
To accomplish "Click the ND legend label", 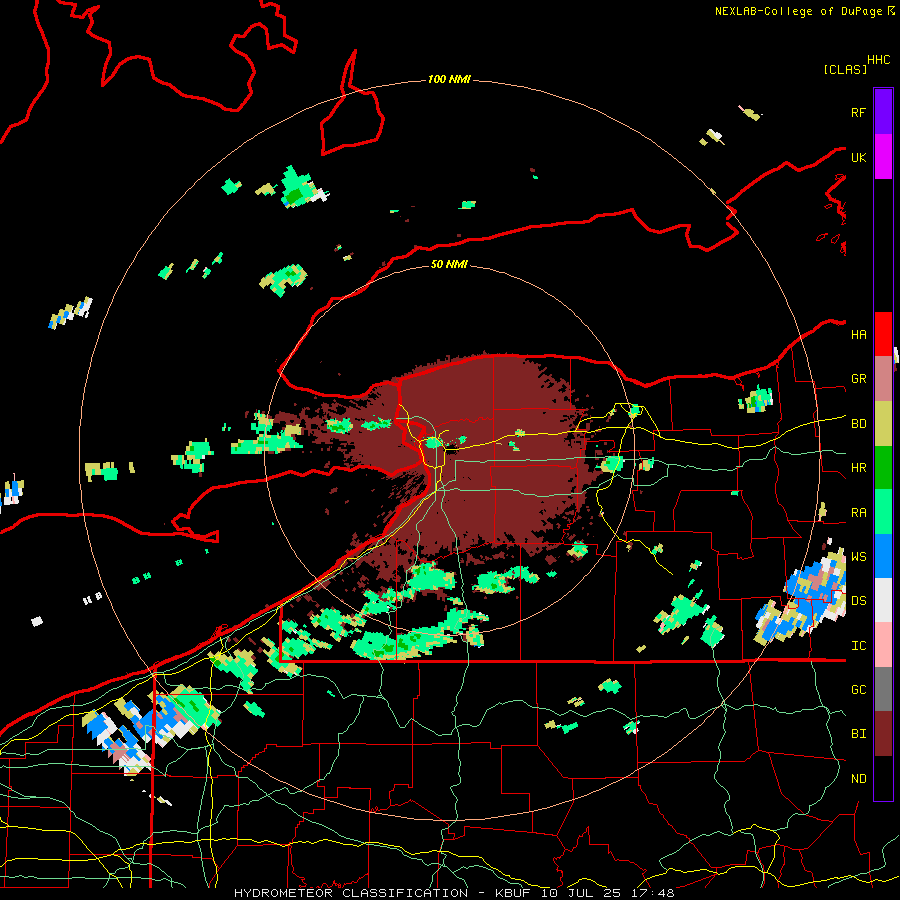I will [858, 779].
